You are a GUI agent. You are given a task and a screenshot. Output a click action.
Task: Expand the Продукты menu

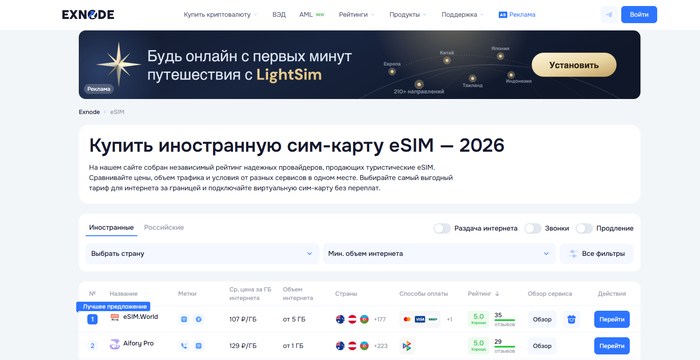(x=408, y=15)
